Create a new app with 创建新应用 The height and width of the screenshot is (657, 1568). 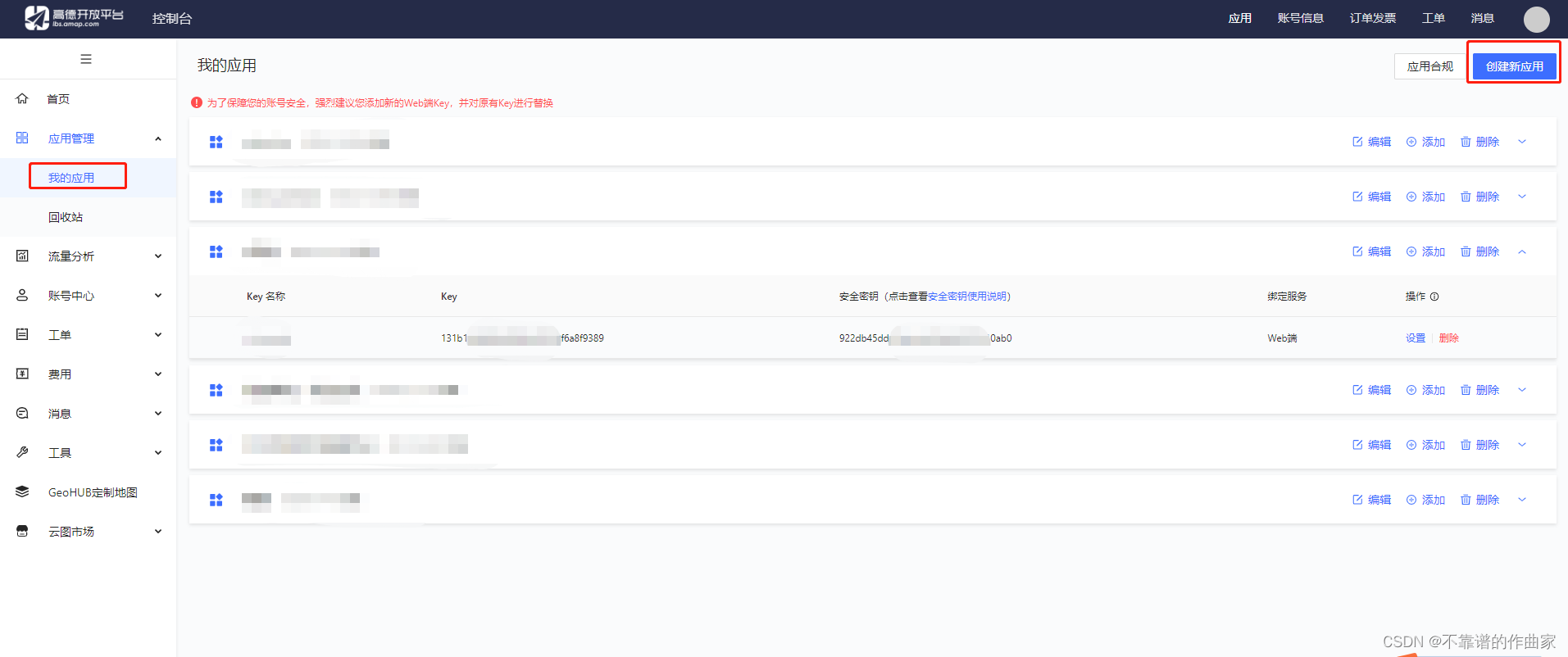pyautogui.click(x=1514, y=66)
